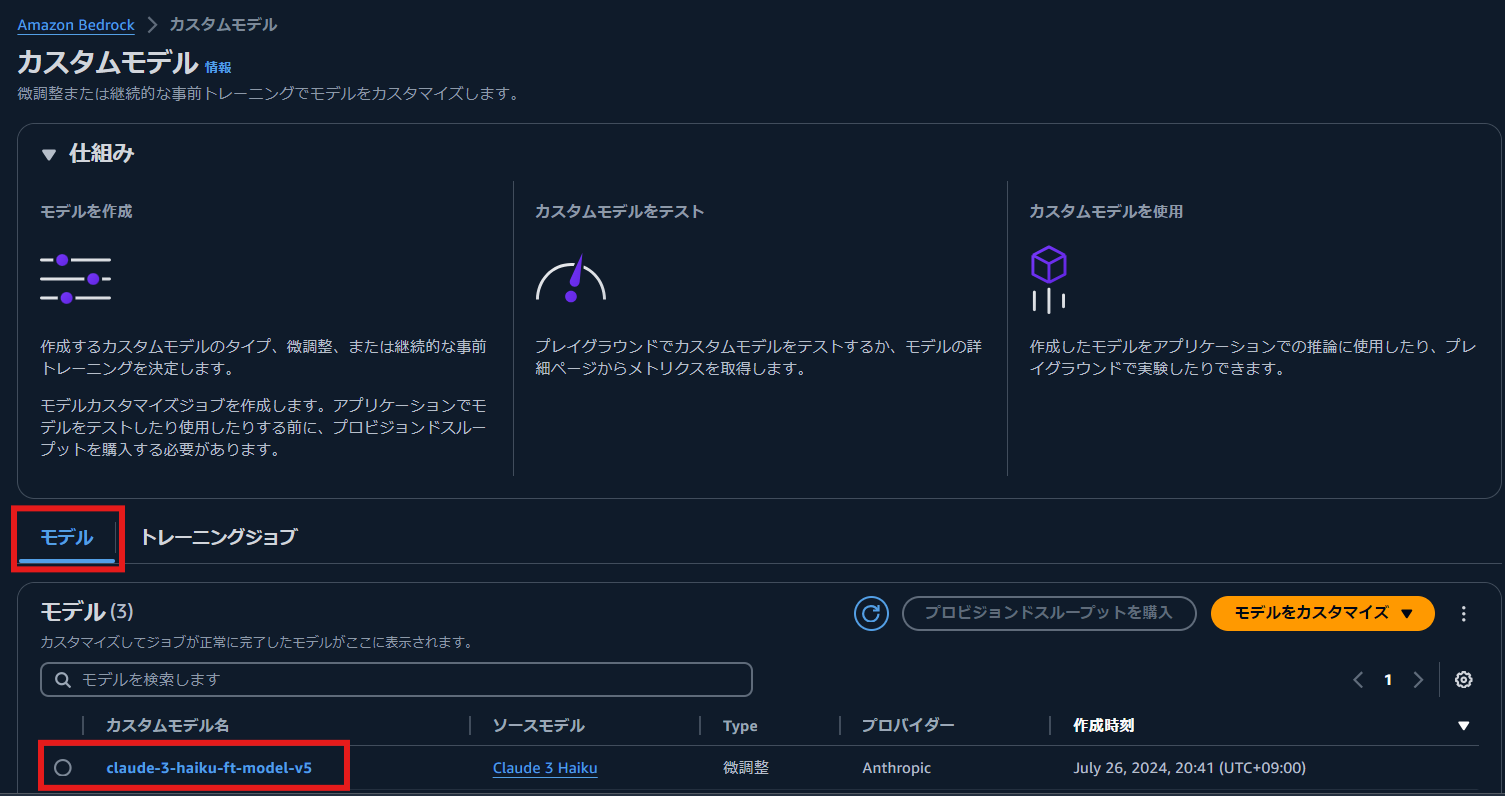This screenshot has width=1505, height=796.
Task: Click the magnifier icon in the model search box
Action: [62, 679]
